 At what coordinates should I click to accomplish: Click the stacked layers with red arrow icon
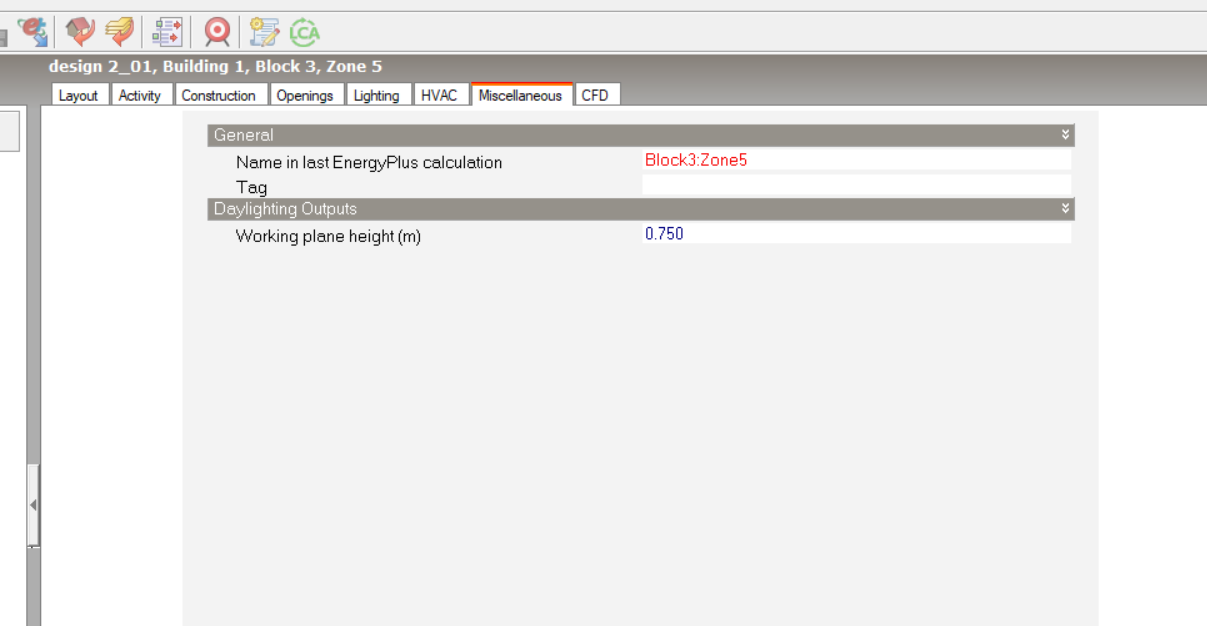click(x=120, y=32)
